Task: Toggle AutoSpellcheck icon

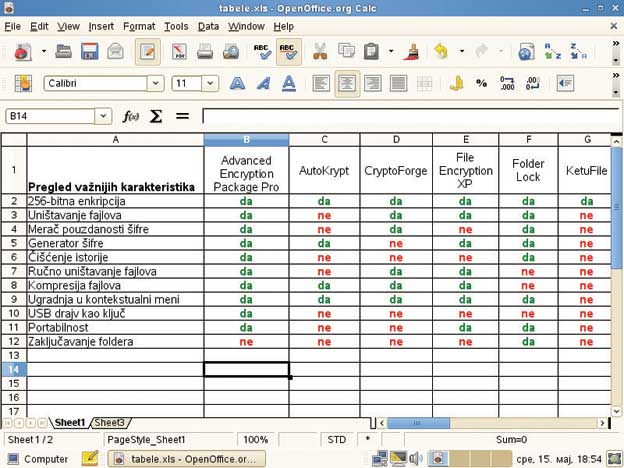Action: pyautogui.click(x=289, y=52)
